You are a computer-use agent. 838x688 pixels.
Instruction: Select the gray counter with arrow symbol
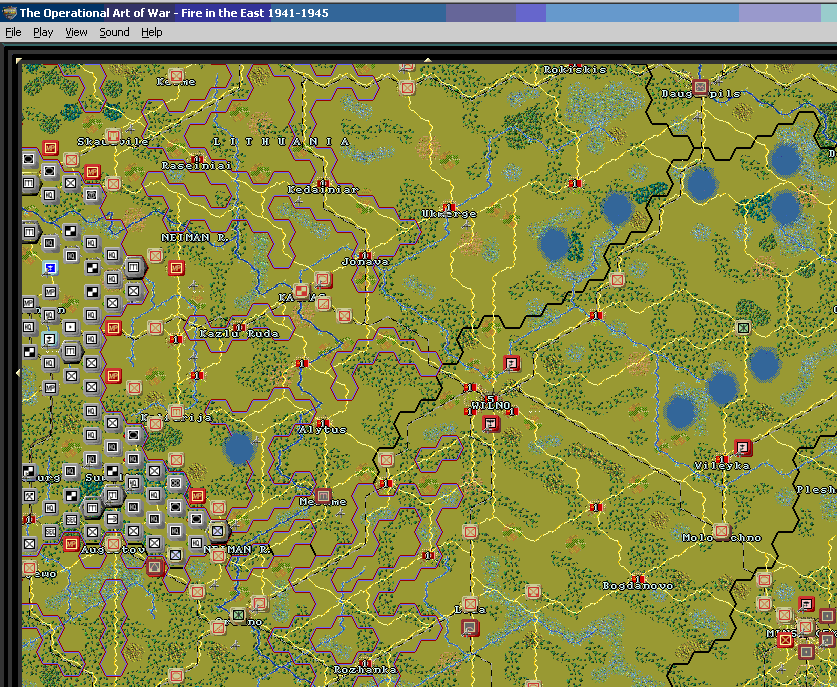(113, 519)
